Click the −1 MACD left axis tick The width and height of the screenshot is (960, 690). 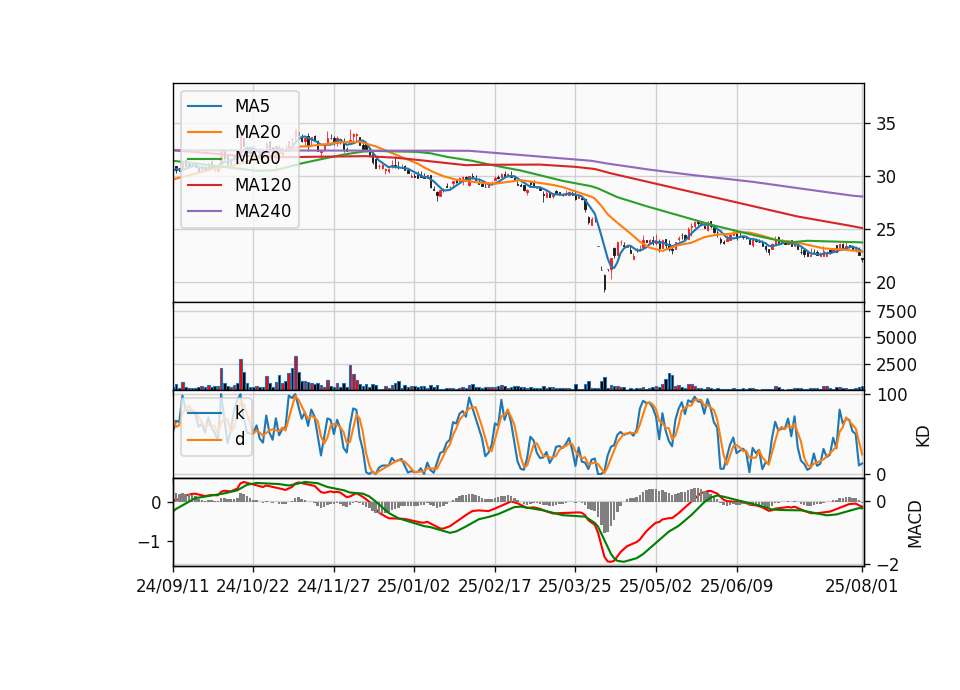pyautogui.click(x=149, y=542)
